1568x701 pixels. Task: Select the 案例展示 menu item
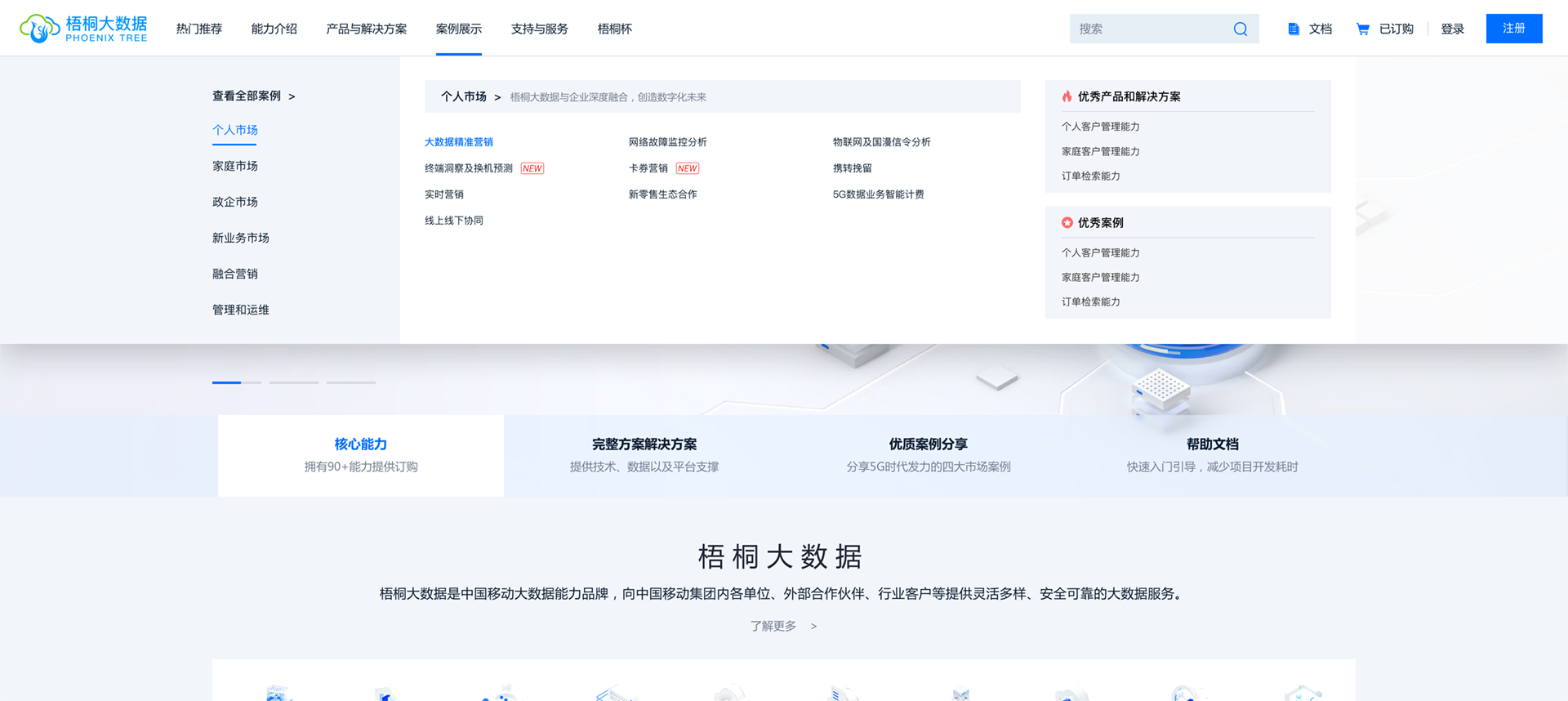point(459,29)
